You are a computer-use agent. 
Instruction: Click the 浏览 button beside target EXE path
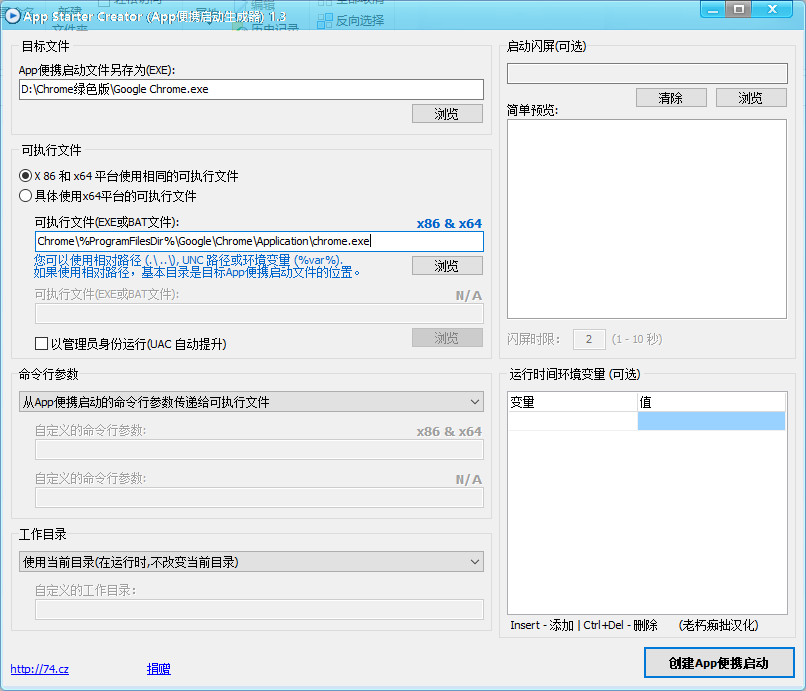[x=446, y=113]
